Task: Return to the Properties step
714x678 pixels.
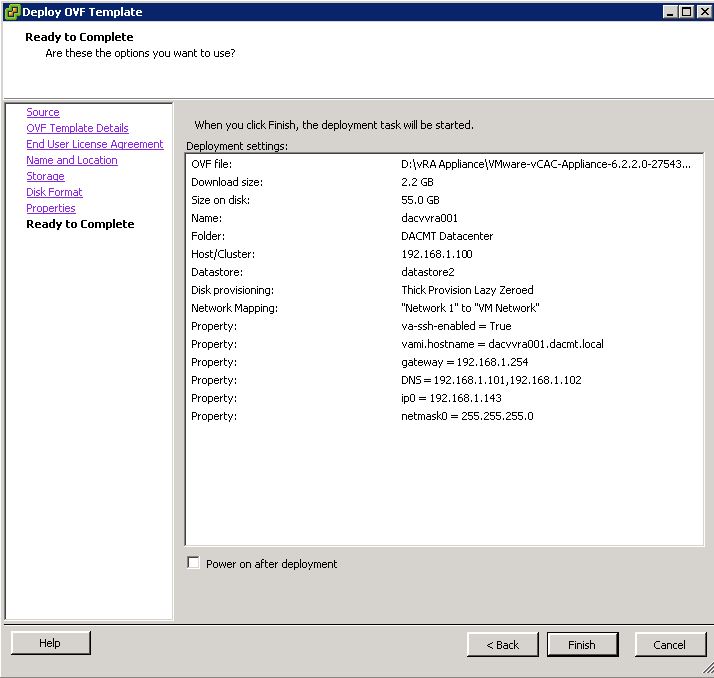Action: coord(51,208)
